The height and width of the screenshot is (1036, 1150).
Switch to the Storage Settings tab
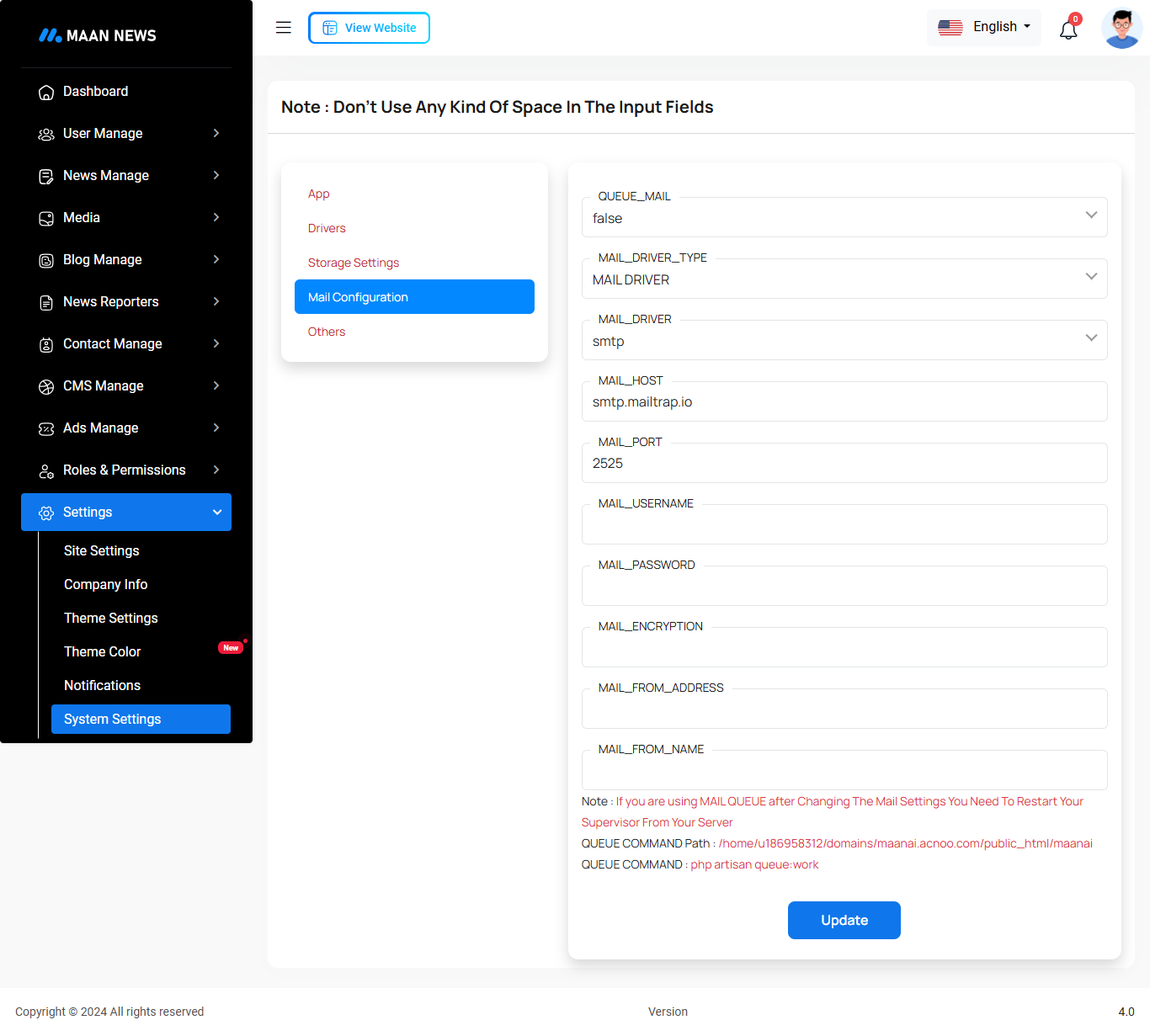pyautogui.click(x=354, y=263)
